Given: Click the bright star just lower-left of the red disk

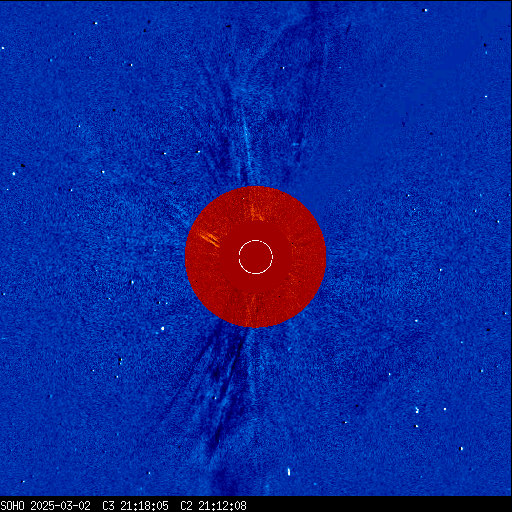Looking at the screenshot, I should point(163,329).
